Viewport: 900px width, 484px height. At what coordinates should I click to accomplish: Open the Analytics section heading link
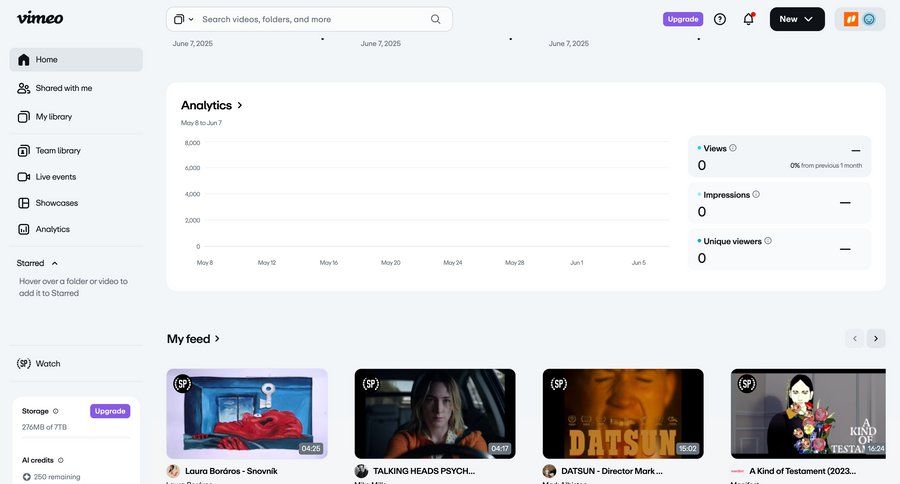212,105
